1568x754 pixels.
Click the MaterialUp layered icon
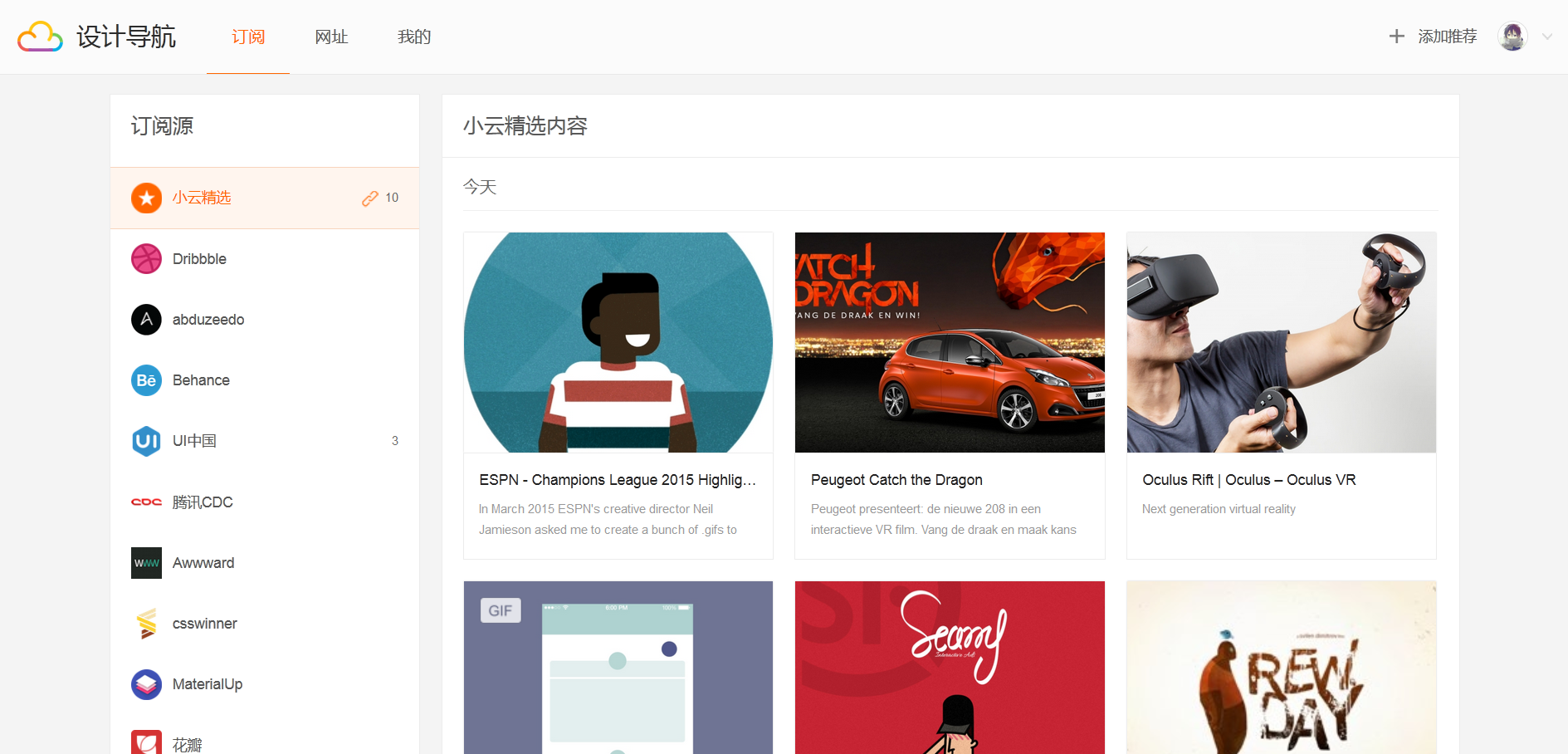[147, 684]
